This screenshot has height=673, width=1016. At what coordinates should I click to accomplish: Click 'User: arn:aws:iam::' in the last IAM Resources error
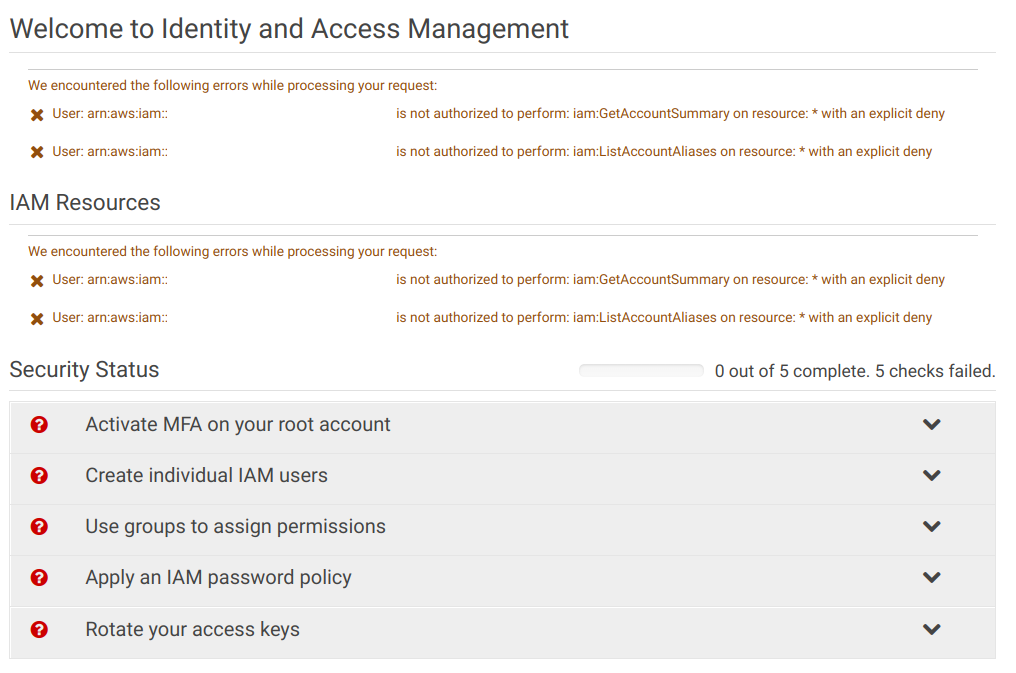click(x=110, y=317)
